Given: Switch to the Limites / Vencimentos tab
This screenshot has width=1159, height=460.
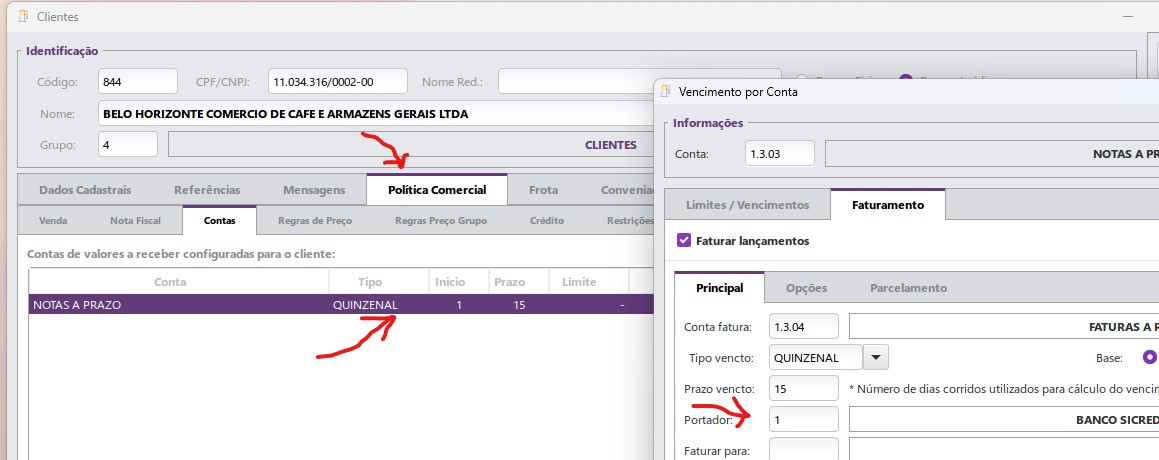Looking at the screenshot, I should [746, 205].
